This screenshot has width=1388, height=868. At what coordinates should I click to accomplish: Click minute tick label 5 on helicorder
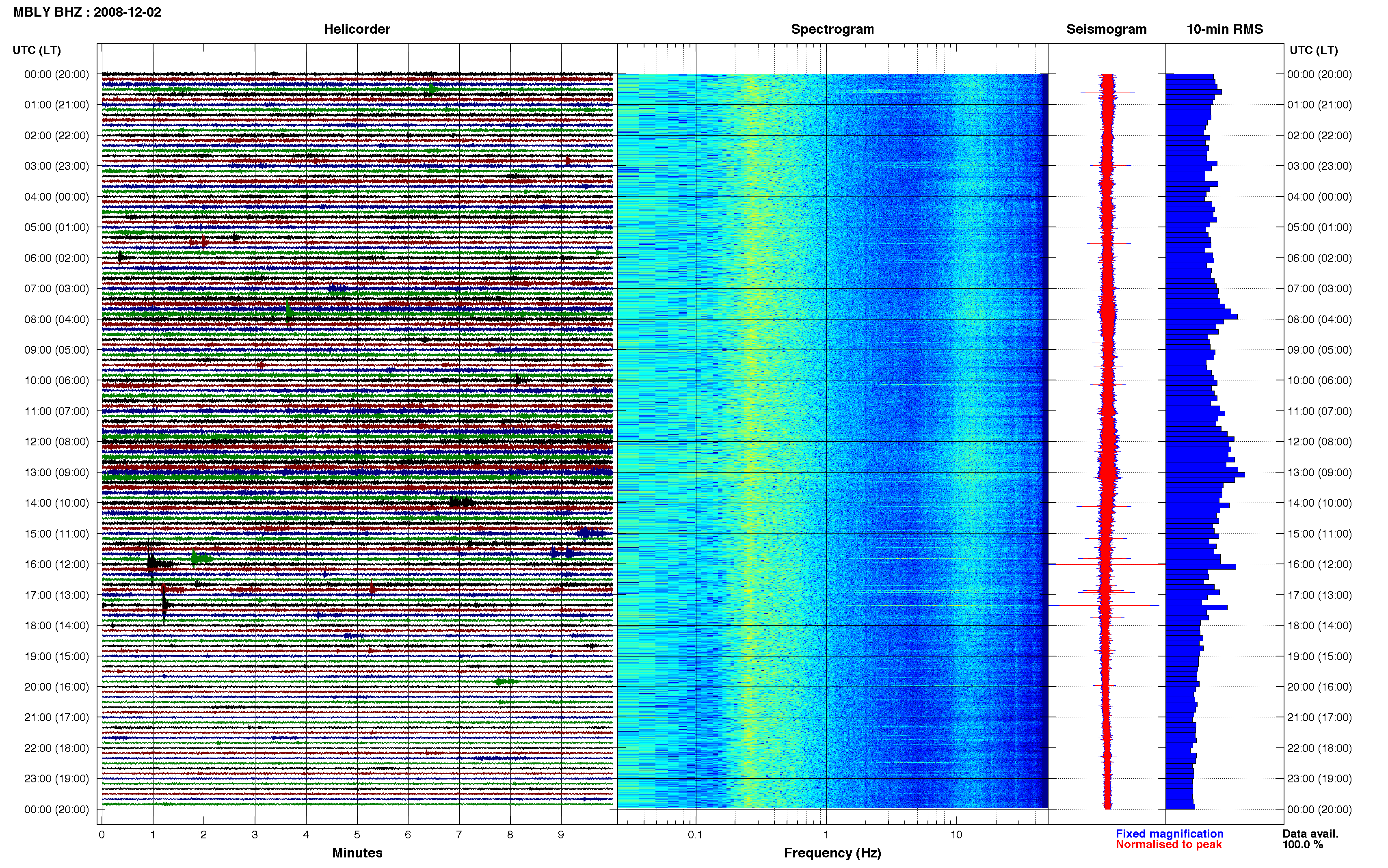click(x=357, y=835)
